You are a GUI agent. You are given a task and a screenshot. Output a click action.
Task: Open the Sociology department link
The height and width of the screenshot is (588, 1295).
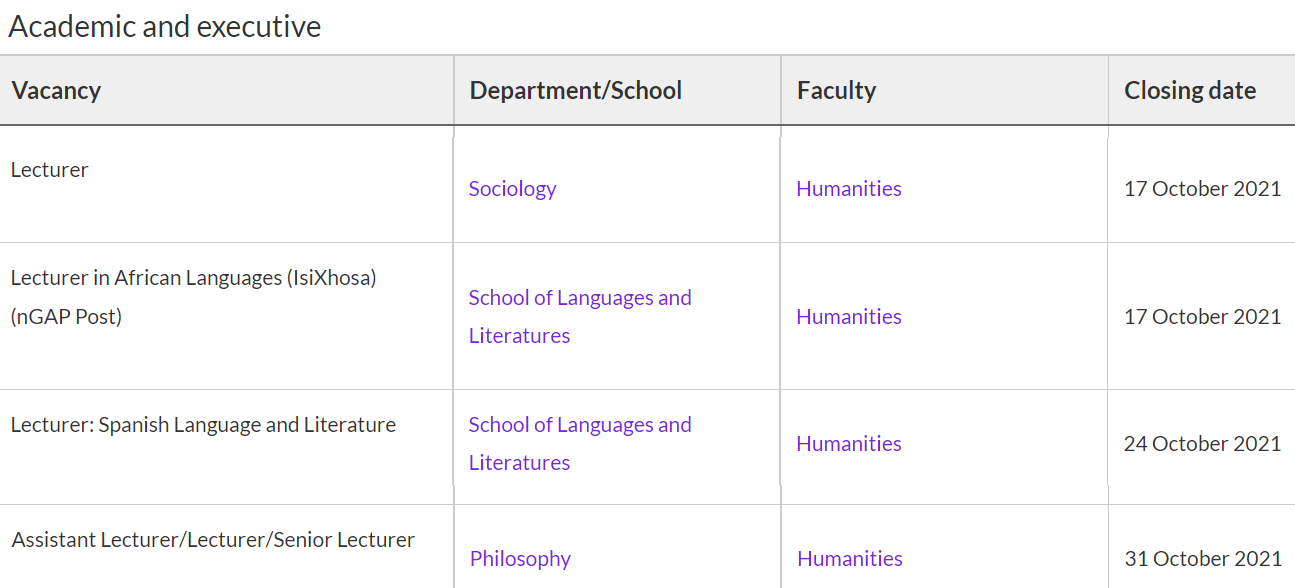pos(512,188)
